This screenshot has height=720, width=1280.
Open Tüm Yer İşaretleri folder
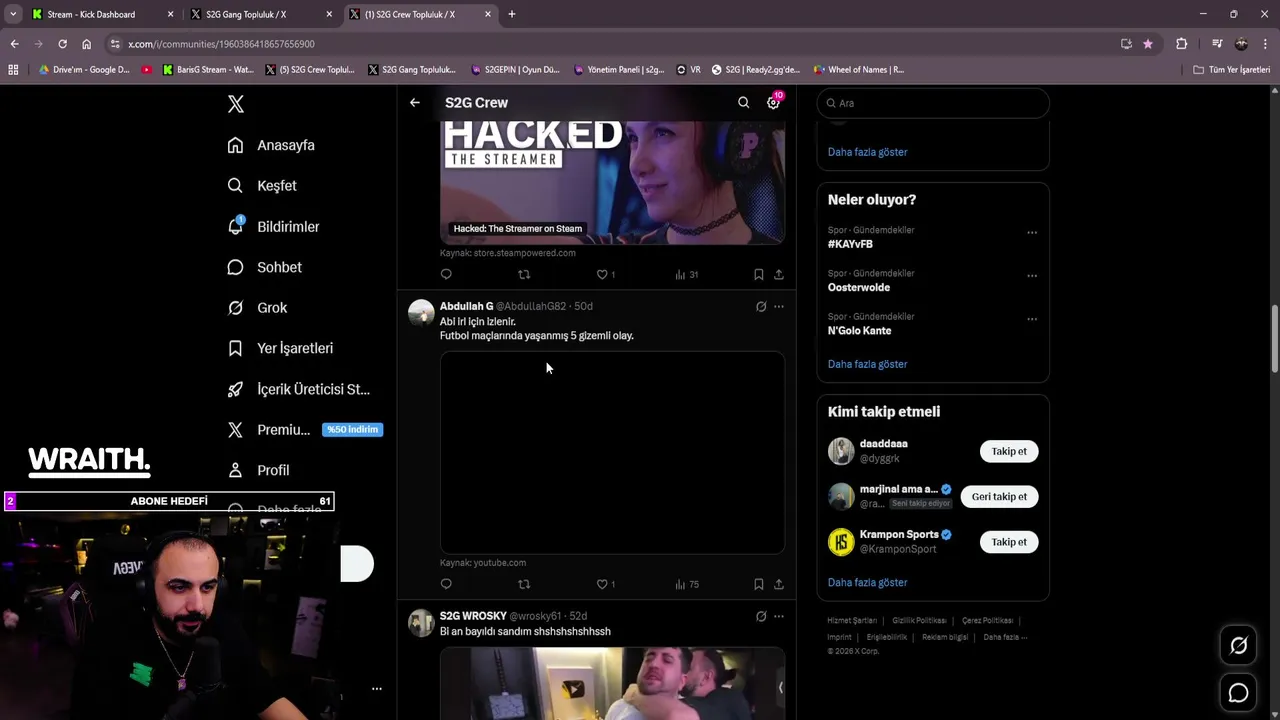[1232, 70]
